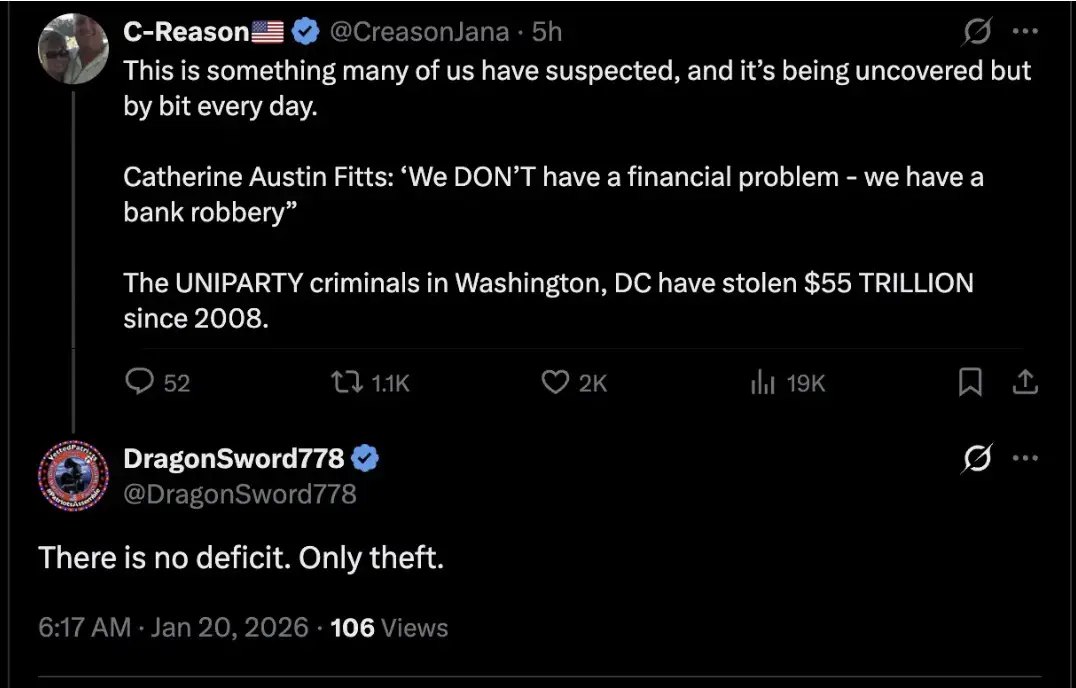Open C-Reason's profile picture

tap(73, 48)
